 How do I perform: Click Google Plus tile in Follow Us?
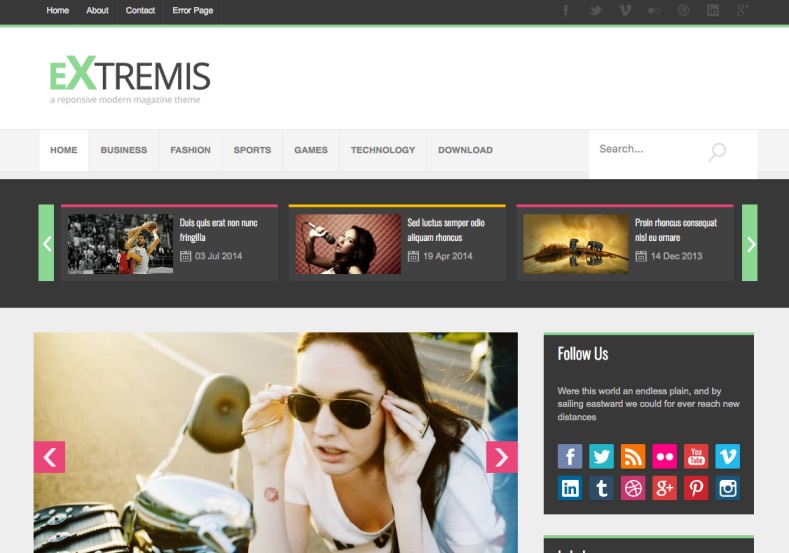point(664,488)
